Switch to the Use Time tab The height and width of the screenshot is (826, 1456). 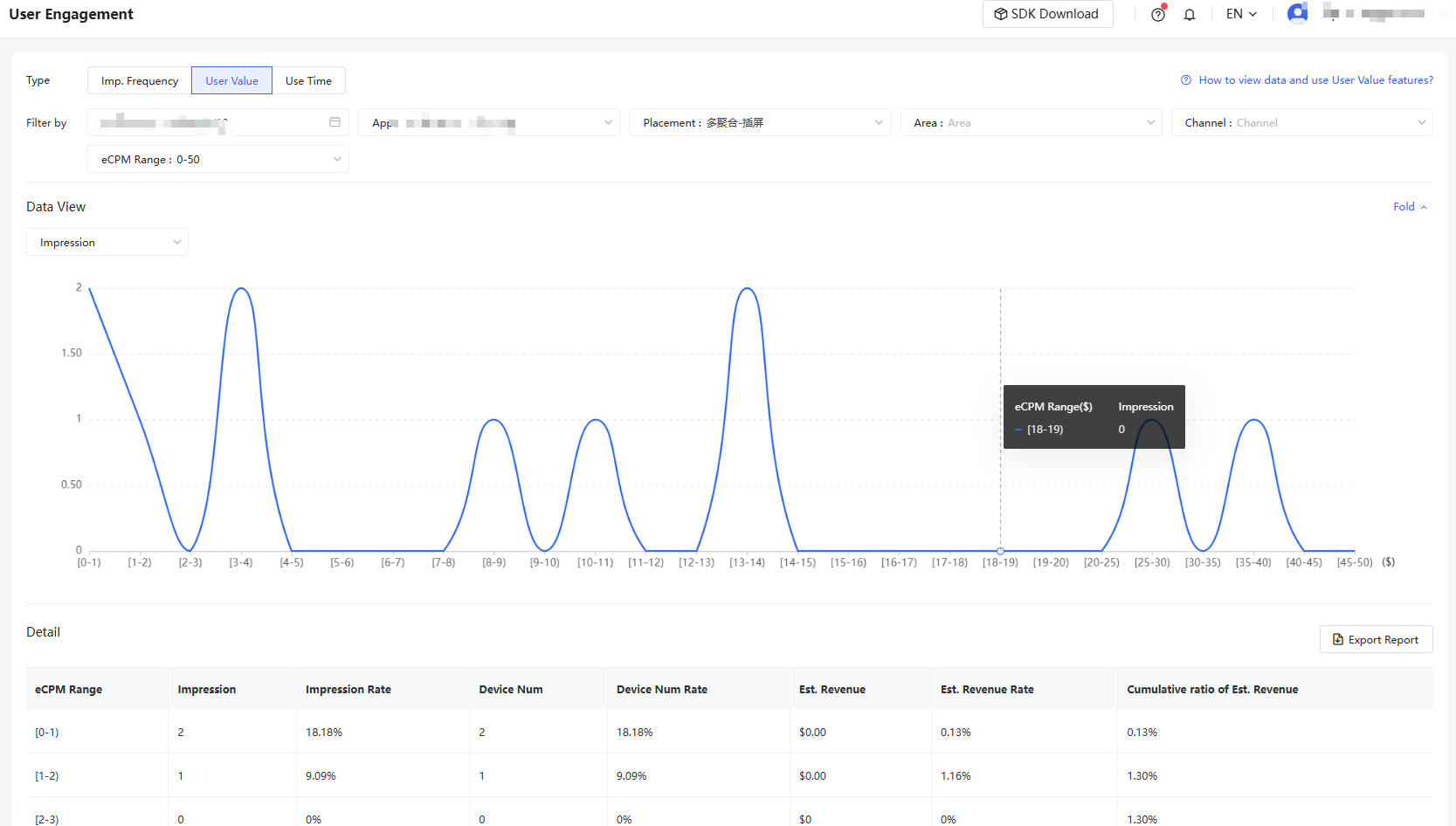coord(308,80)
